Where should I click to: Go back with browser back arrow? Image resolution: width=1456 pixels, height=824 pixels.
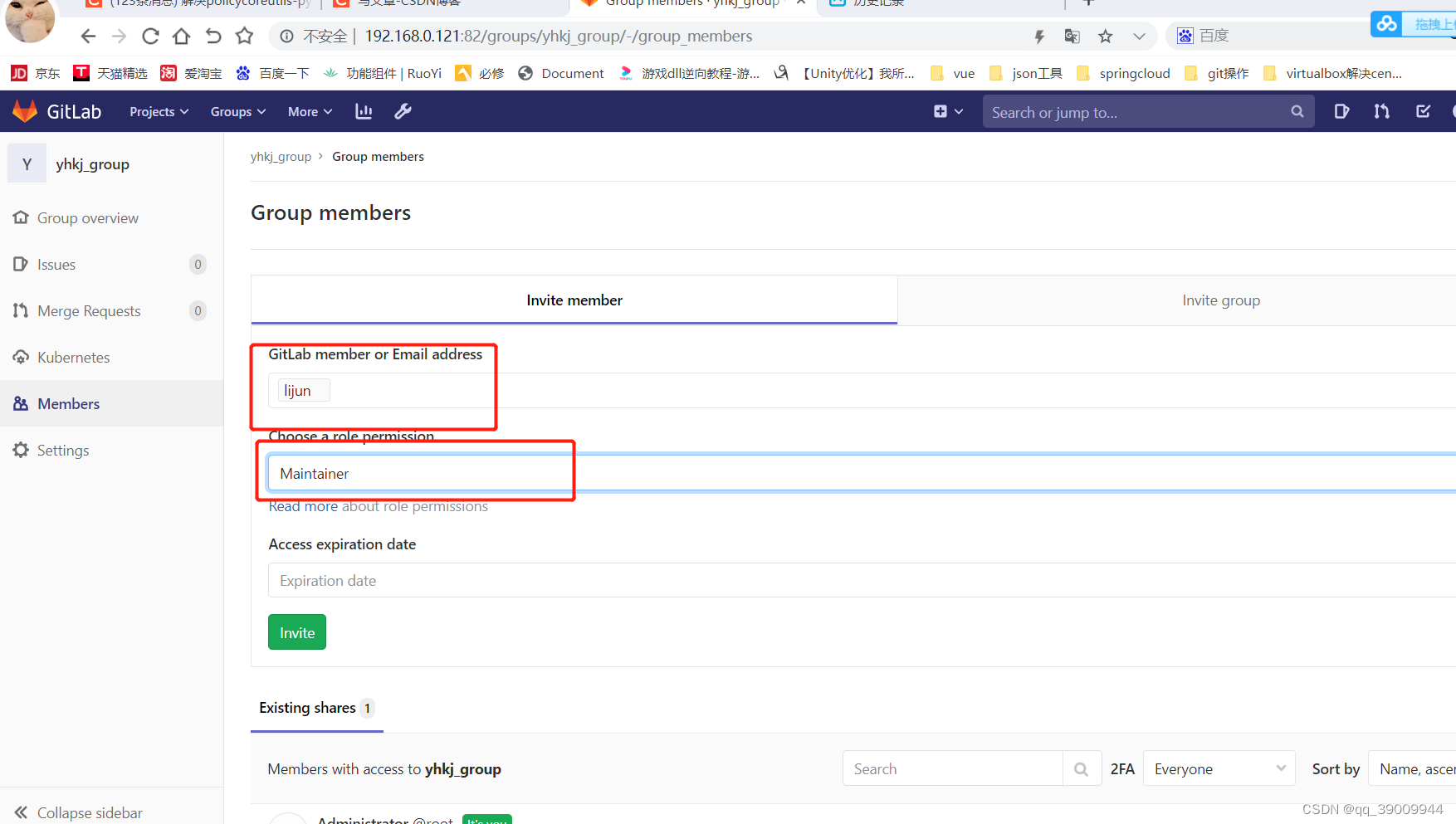[88, 36]
